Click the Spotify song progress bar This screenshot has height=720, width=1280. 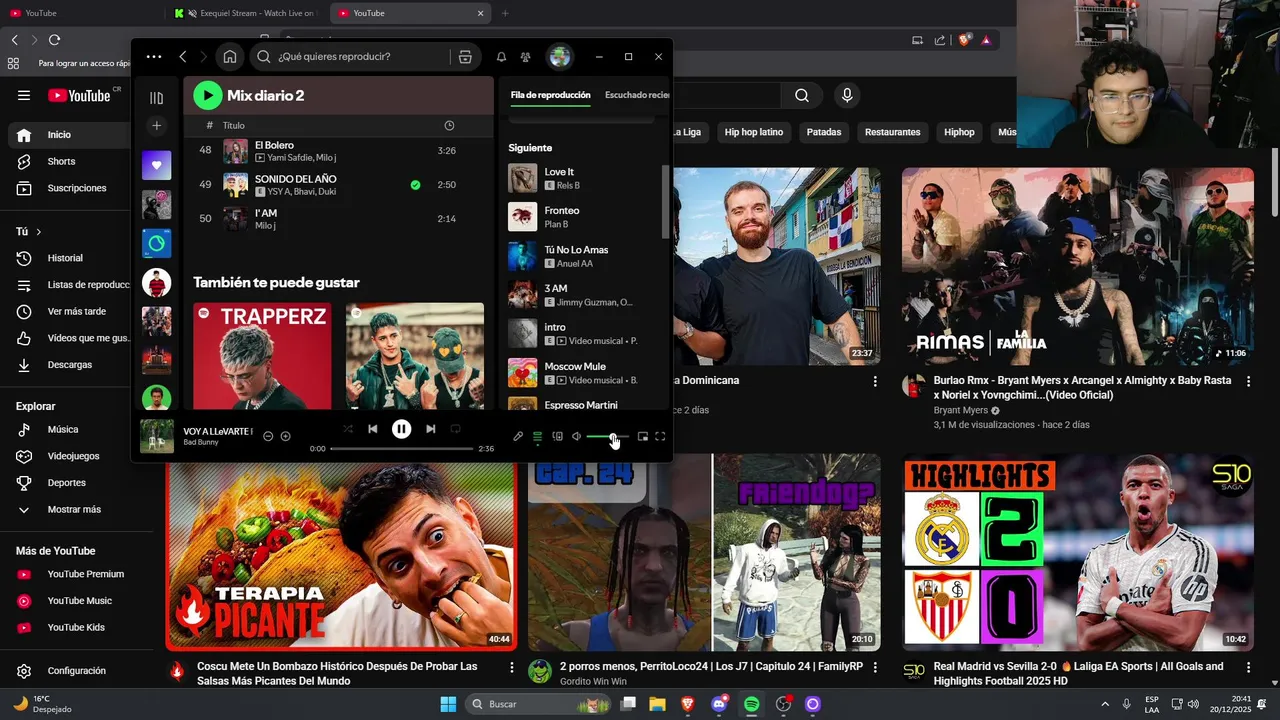(x=401, y=449)
